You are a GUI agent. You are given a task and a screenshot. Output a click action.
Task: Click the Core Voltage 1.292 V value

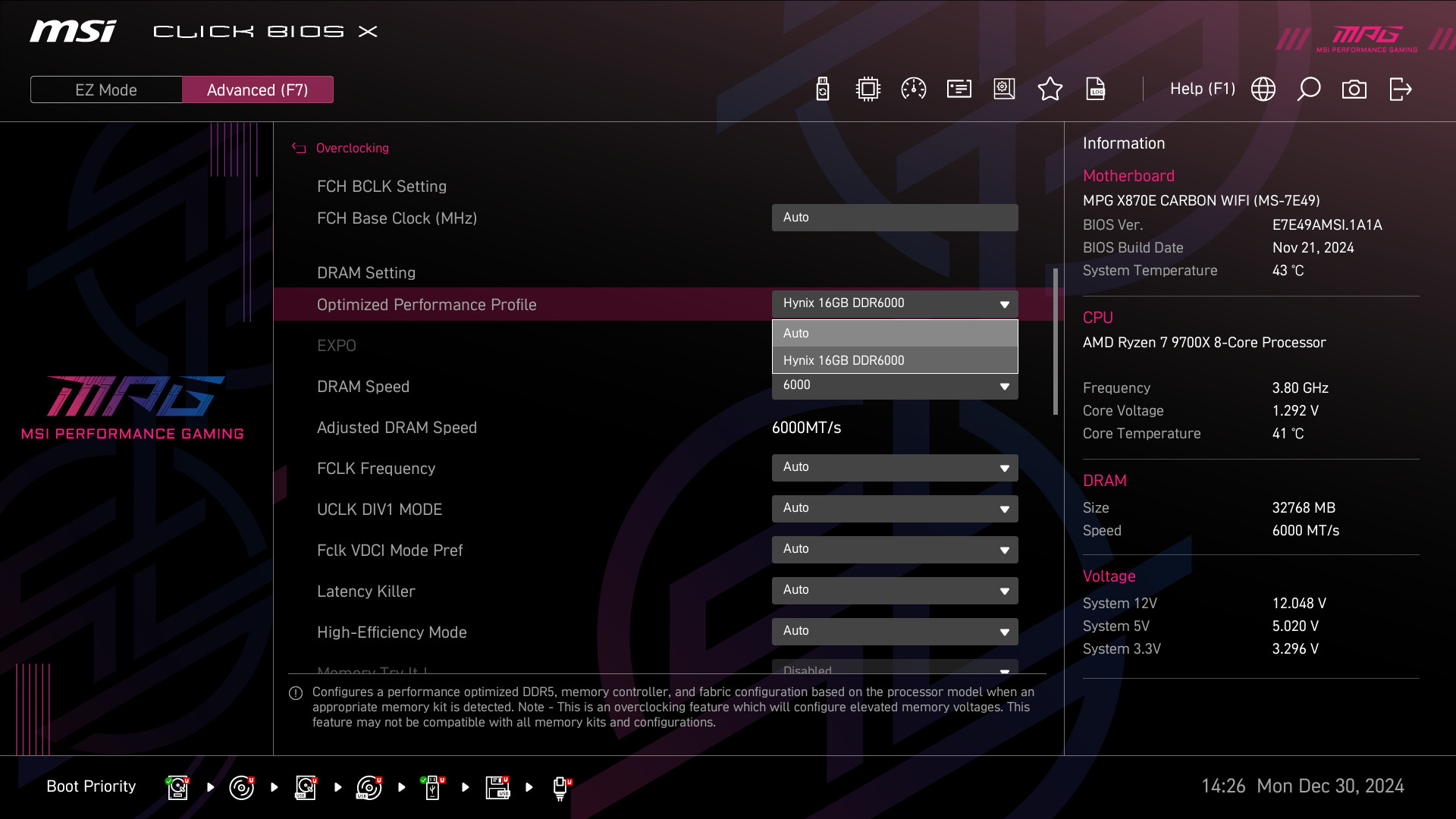point(1295,411)
